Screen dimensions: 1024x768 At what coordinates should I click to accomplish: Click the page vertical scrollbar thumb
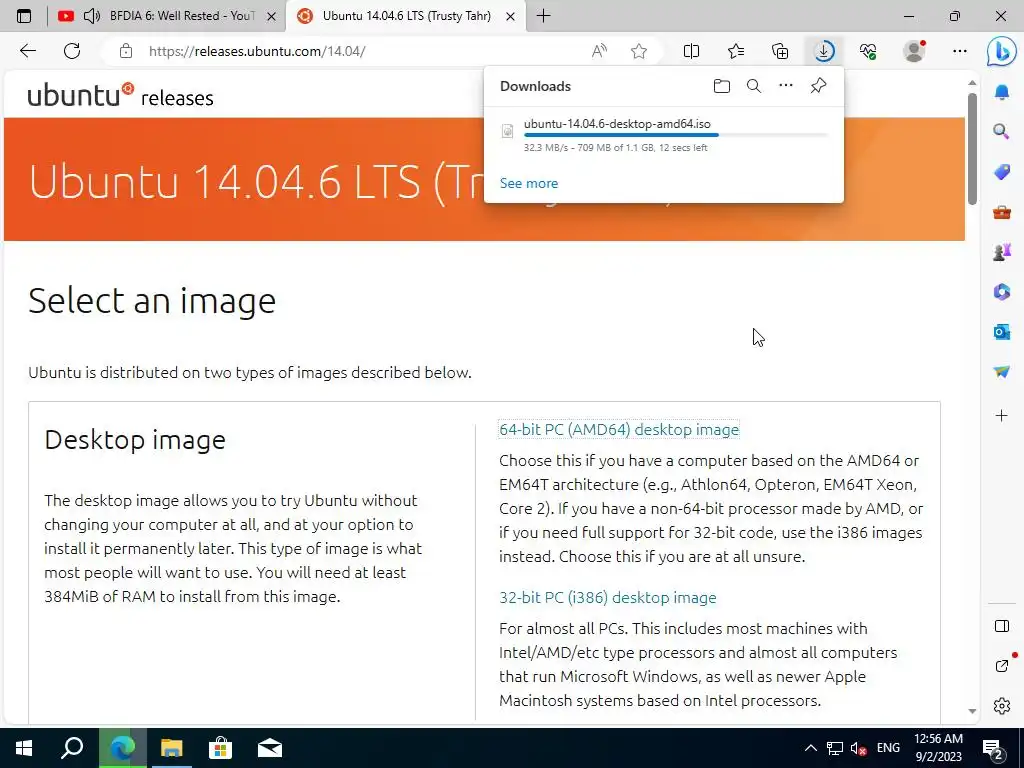click(972, 149)
